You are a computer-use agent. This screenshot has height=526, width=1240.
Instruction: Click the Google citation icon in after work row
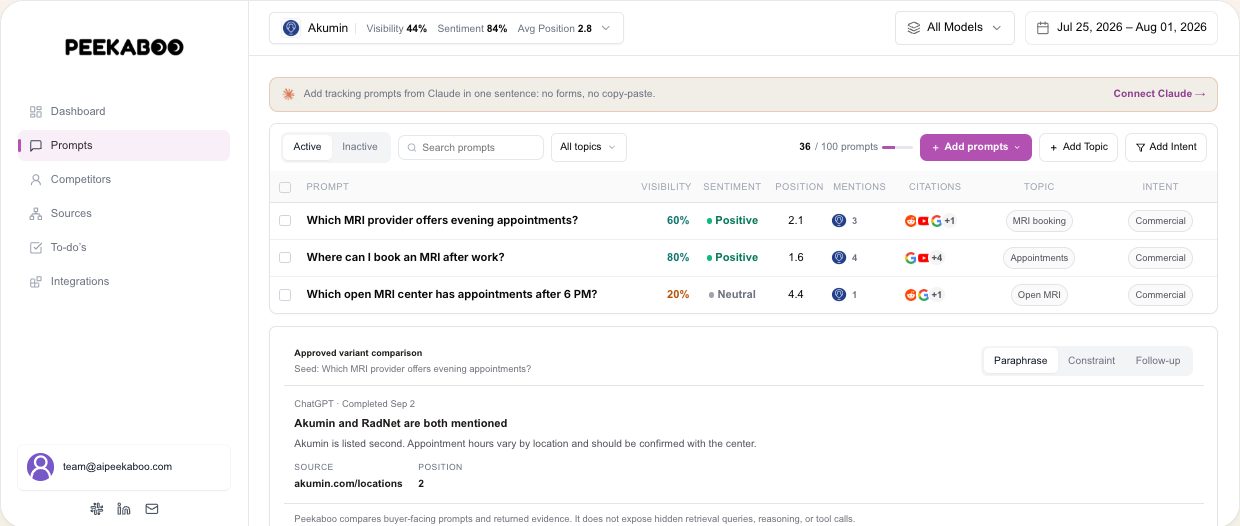(910, 258)
